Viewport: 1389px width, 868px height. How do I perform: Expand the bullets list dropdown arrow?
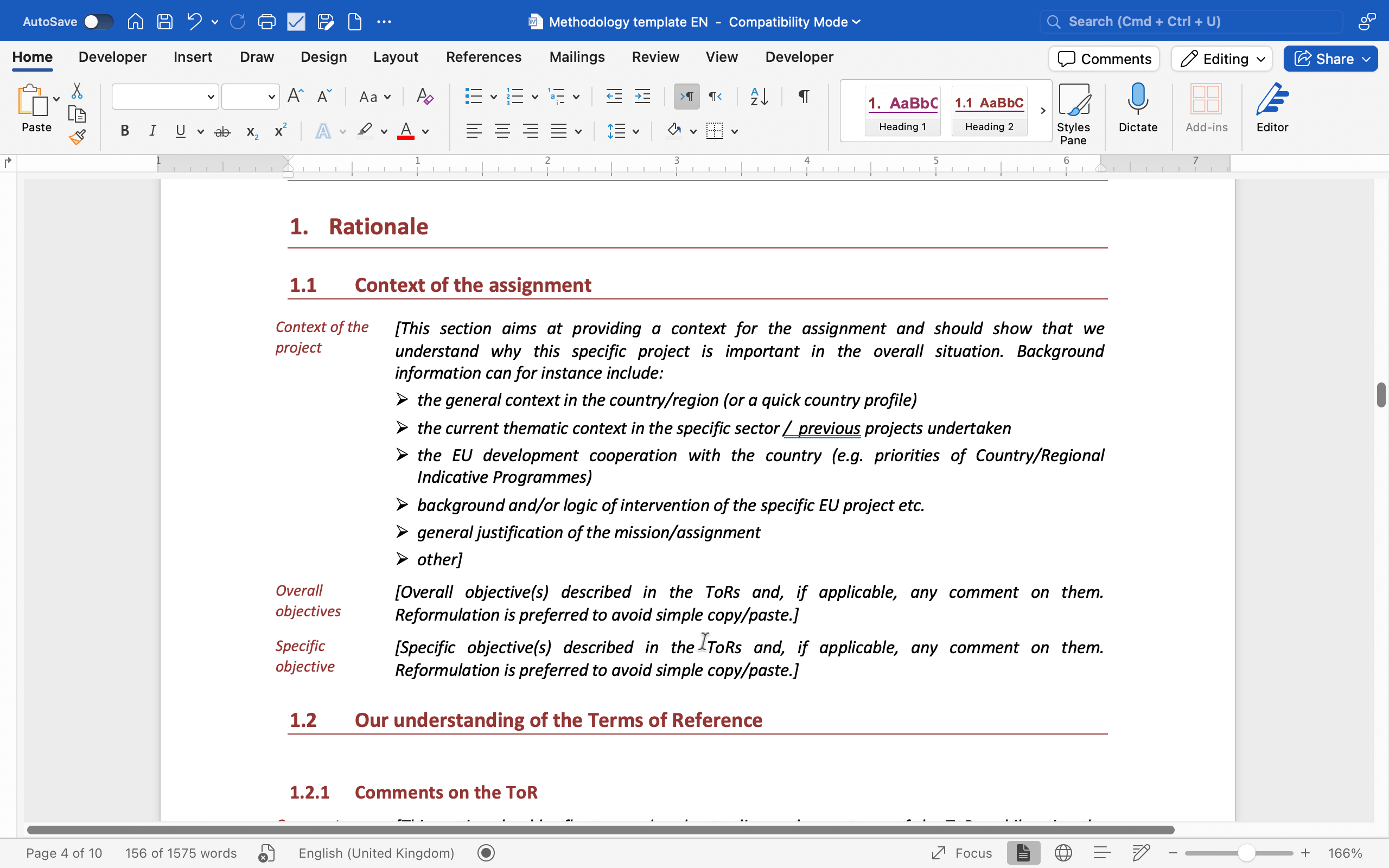[493, 97]
